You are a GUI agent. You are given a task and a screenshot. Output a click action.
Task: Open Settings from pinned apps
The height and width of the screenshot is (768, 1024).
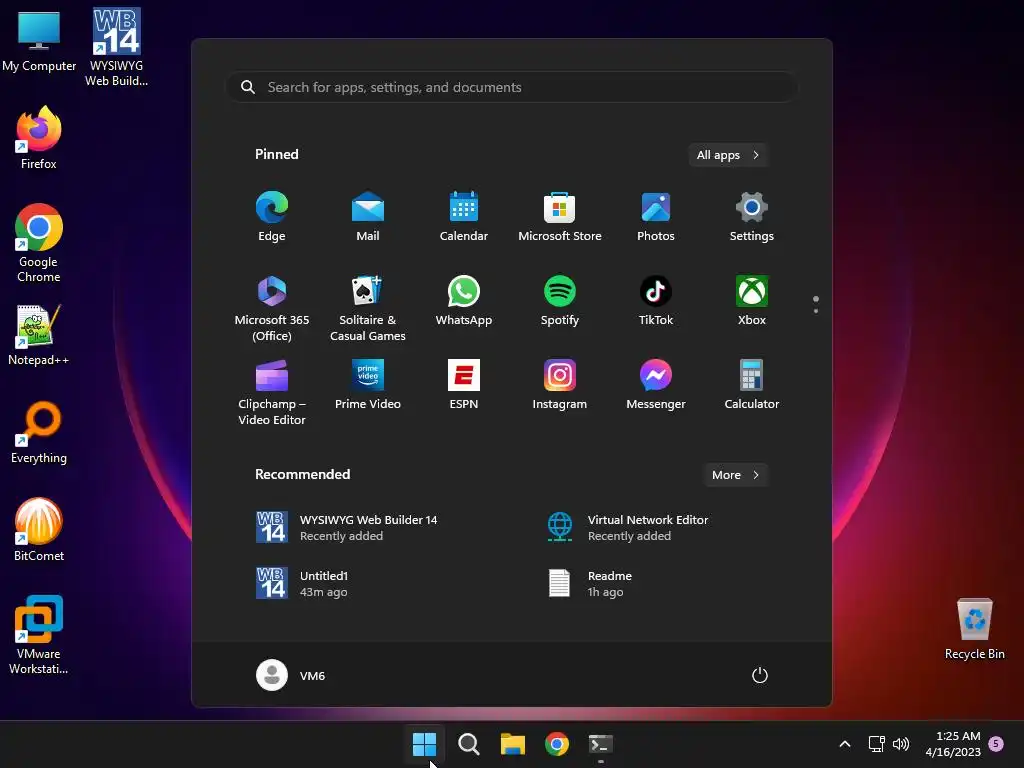(752, 217)
